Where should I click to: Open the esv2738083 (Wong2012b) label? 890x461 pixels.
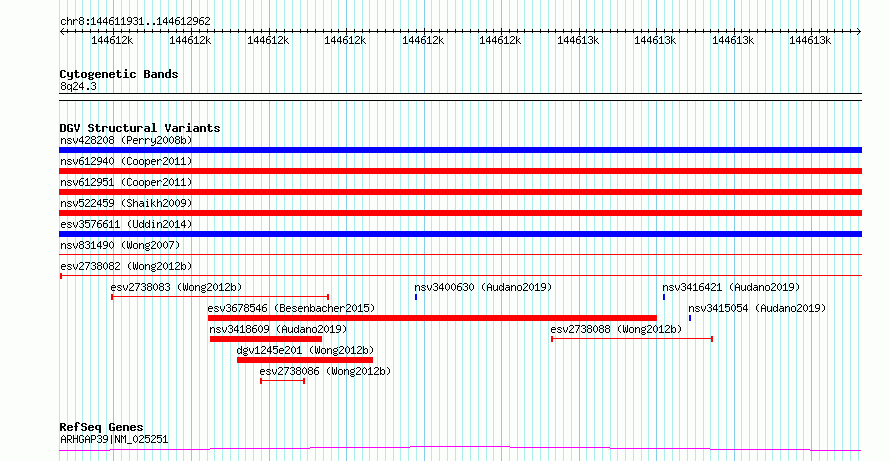pos(177,287)
